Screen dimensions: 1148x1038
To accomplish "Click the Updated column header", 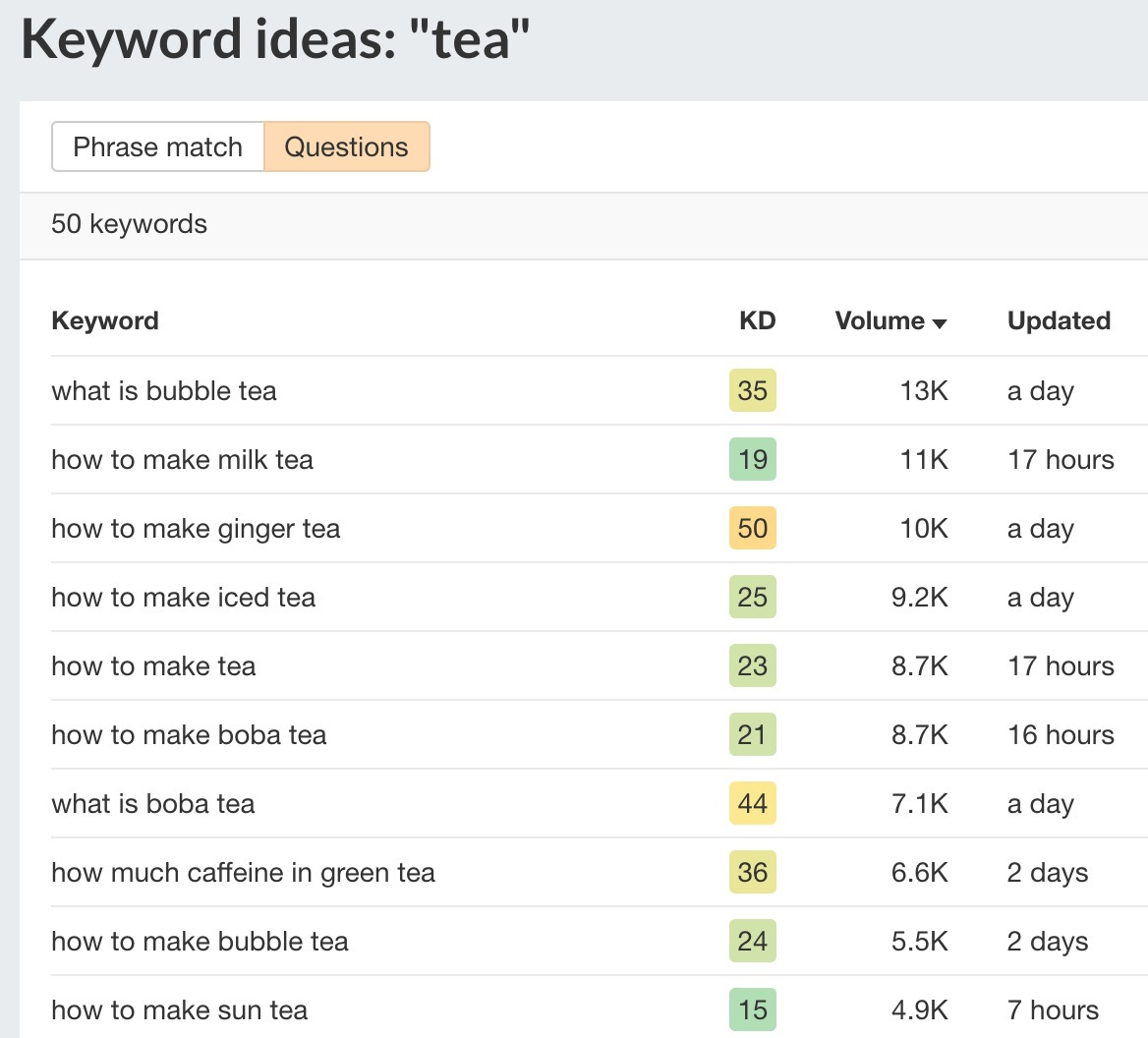I will pyautogui.click(x=1059, y=321).
